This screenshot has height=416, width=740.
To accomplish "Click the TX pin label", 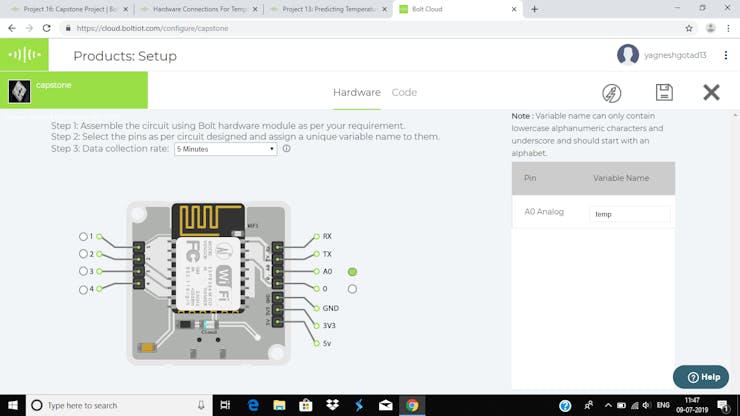I will tap(327, 254).
